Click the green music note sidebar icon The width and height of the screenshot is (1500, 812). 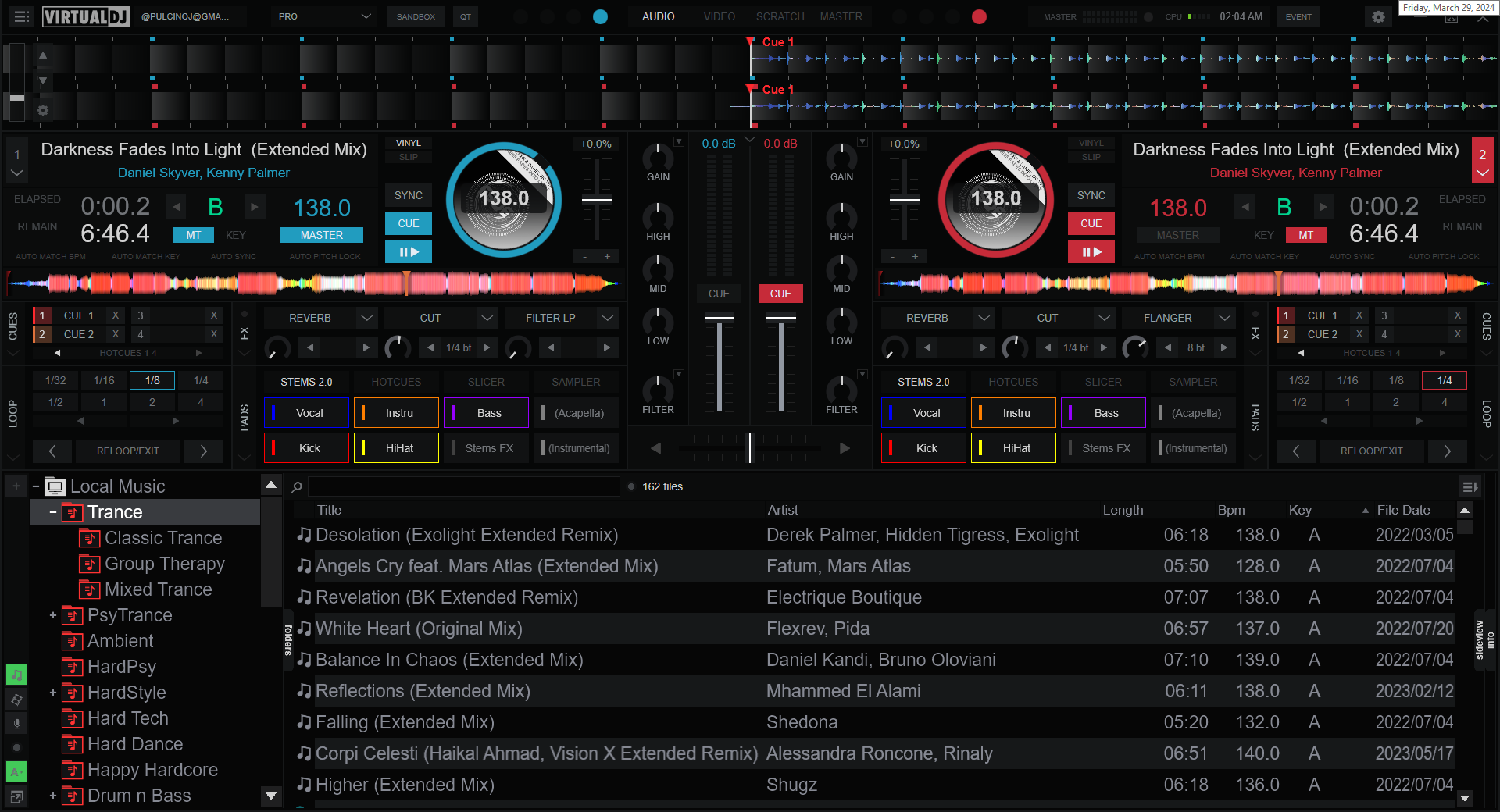coord(16,674)
